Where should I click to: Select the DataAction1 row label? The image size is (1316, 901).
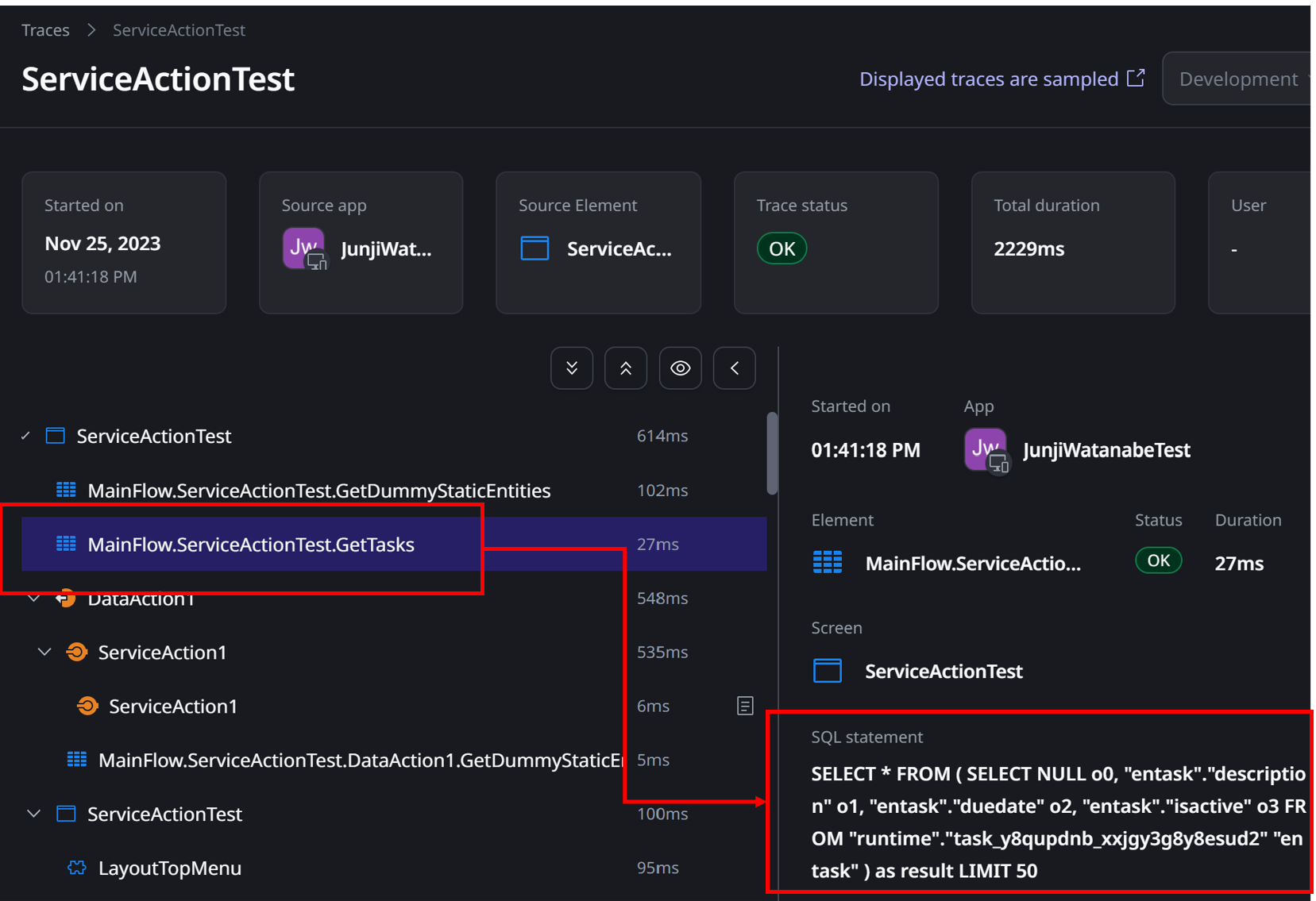[141, 599]
